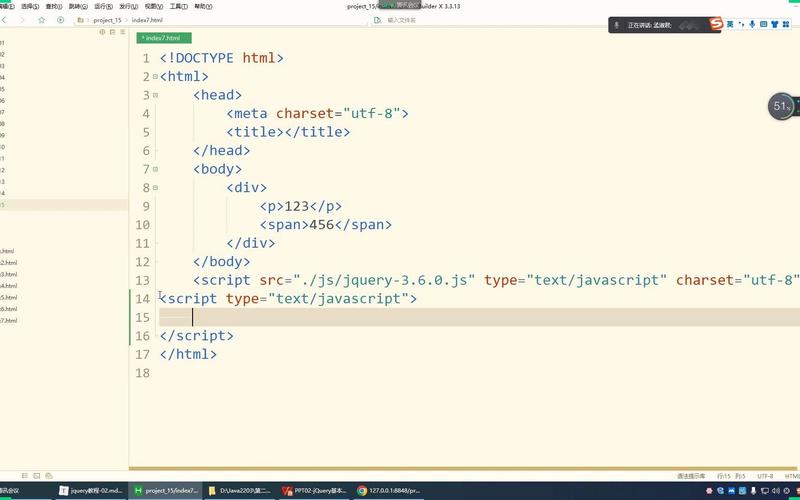Open the 运行(R) menu
Viewport: 800px width, 500px height.
[103, 6]
